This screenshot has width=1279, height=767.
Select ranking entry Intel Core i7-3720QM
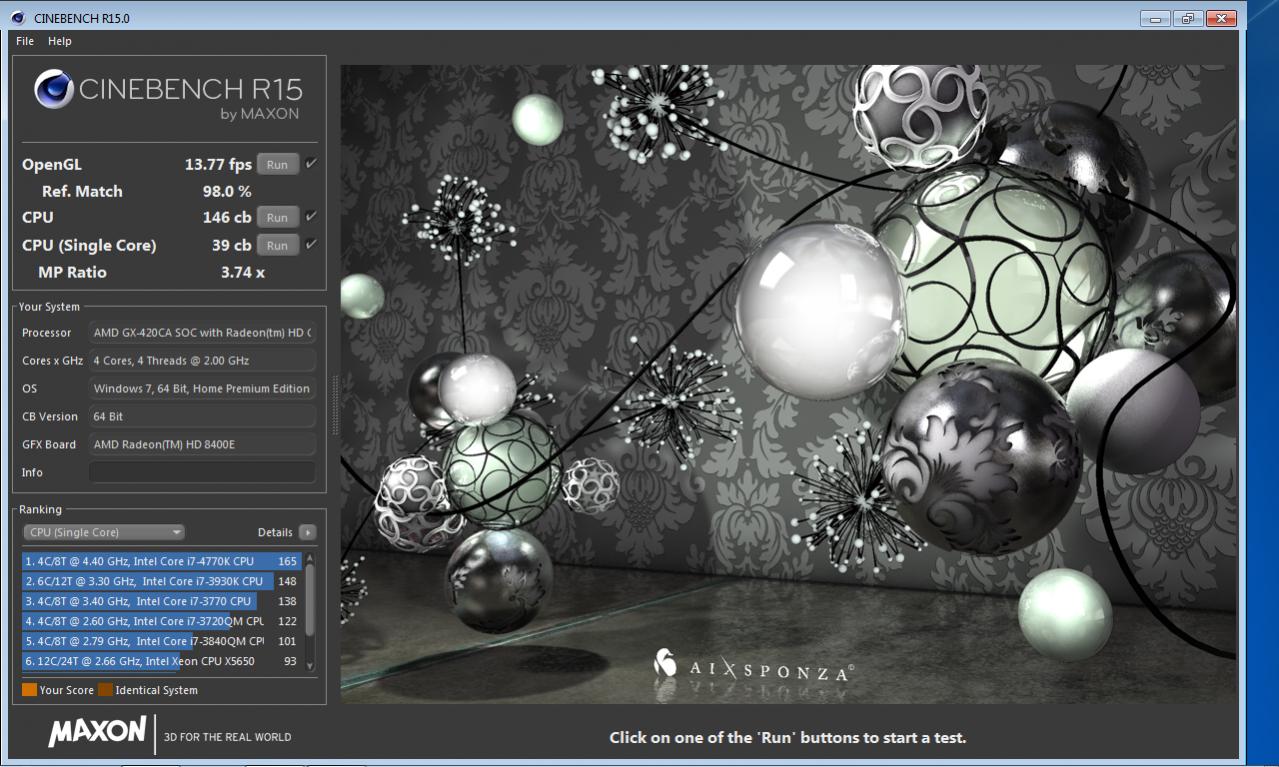pos(161,621)
